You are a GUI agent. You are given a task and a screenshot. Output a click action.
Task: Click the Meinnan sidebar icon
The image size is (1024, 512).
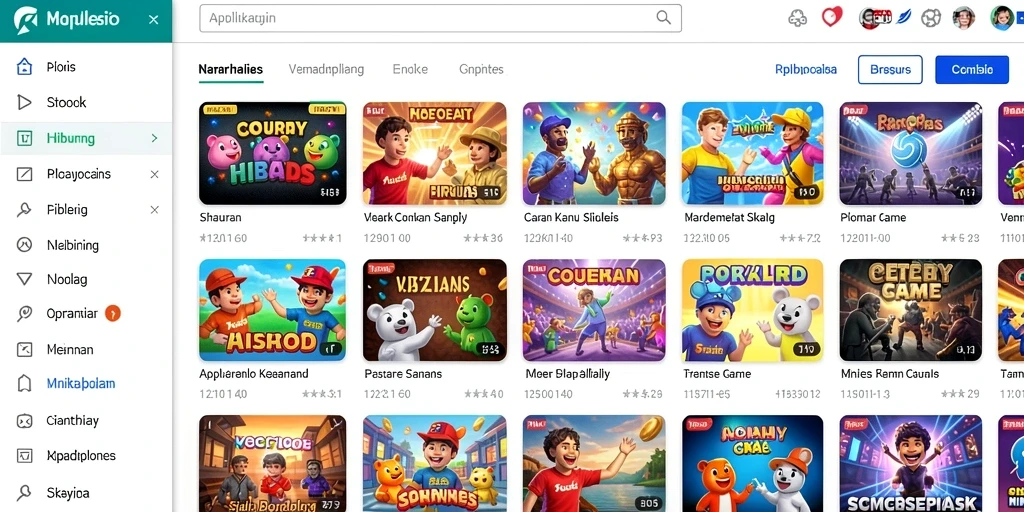tap(24, 349)
